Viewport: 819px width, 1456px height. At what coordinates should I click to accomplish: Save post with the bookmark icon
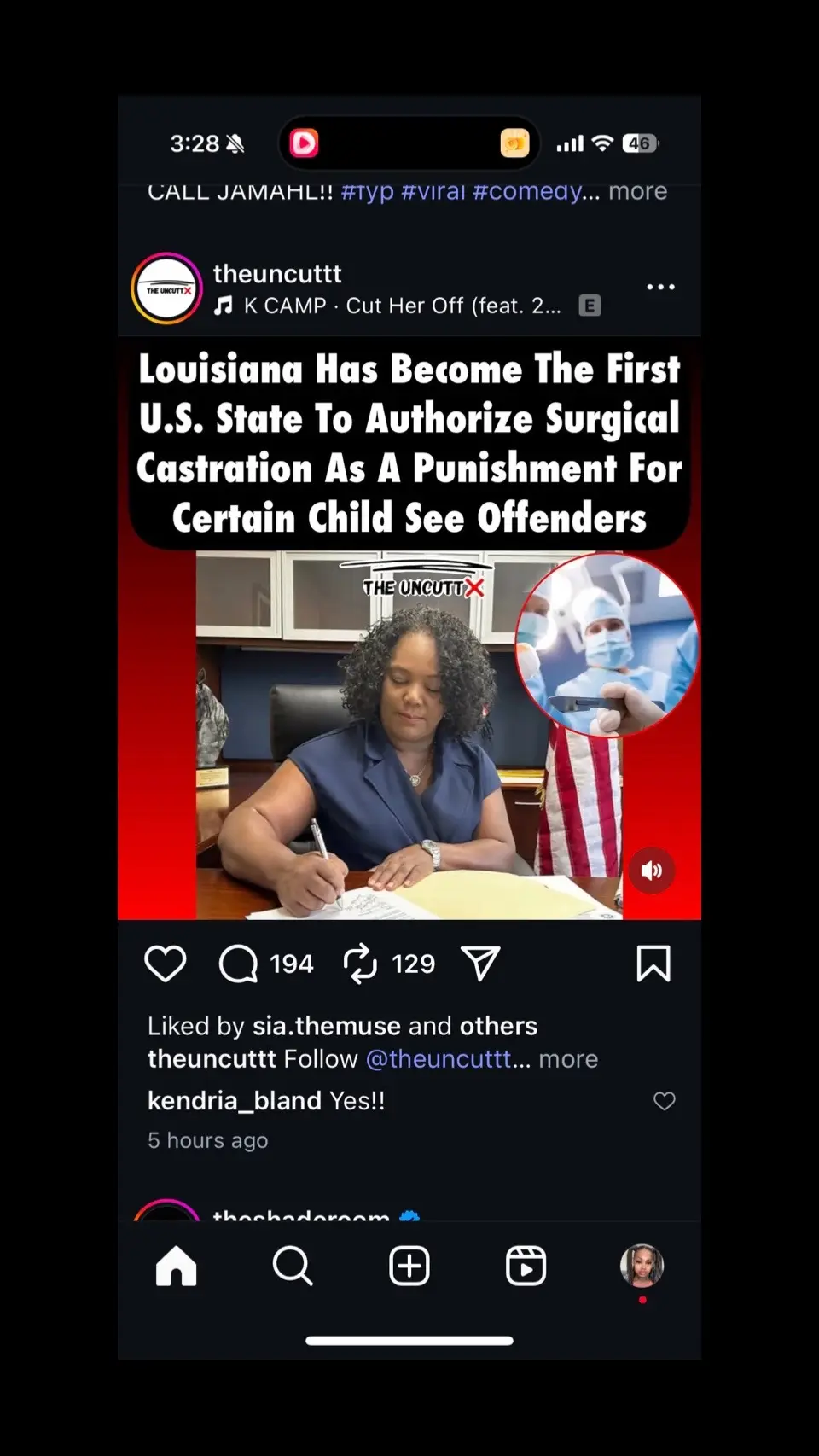pyautogui.click(x=653, y=964)
